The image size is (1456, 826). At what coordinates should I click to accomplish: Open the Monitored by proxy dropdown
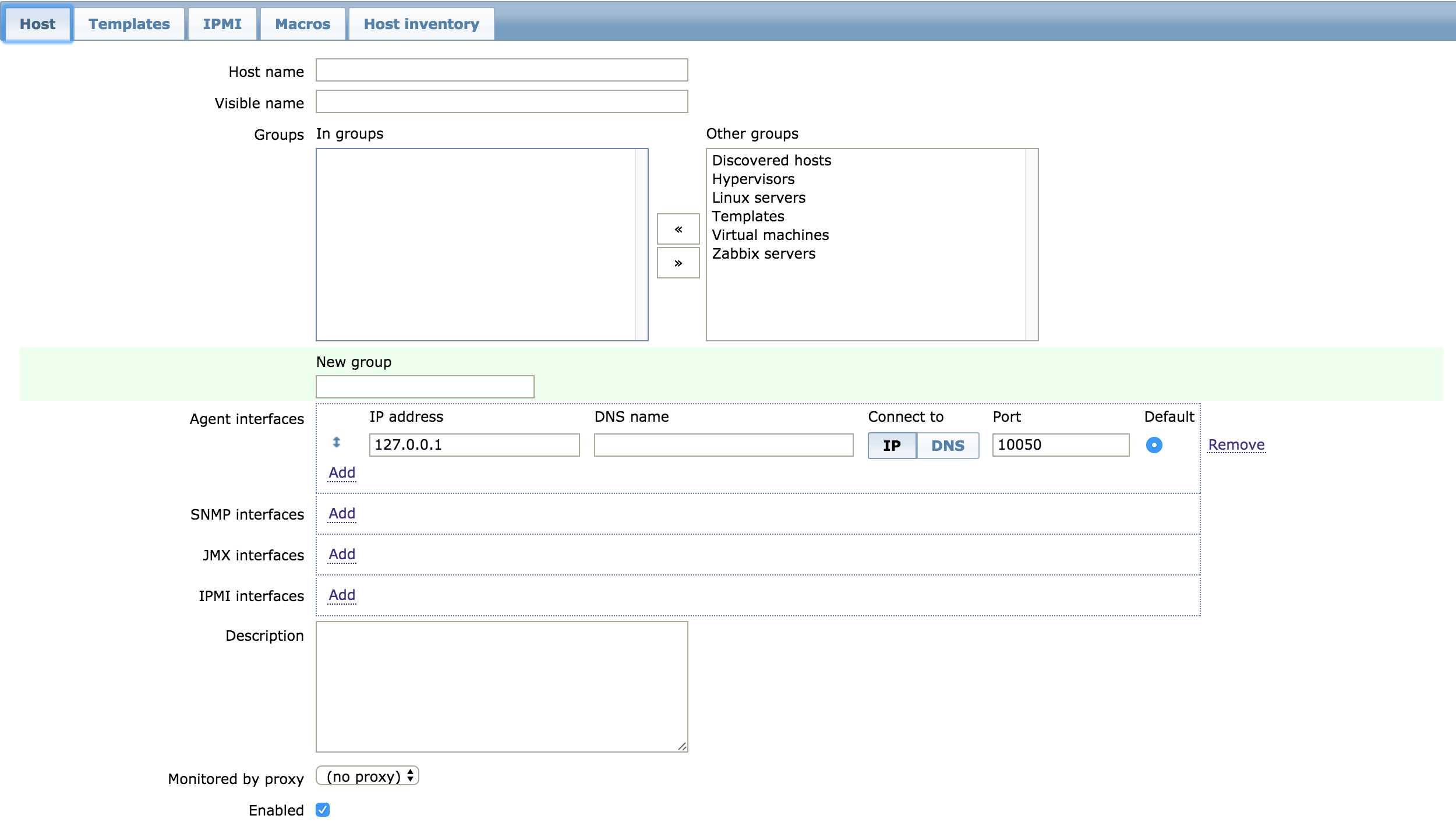367,776
